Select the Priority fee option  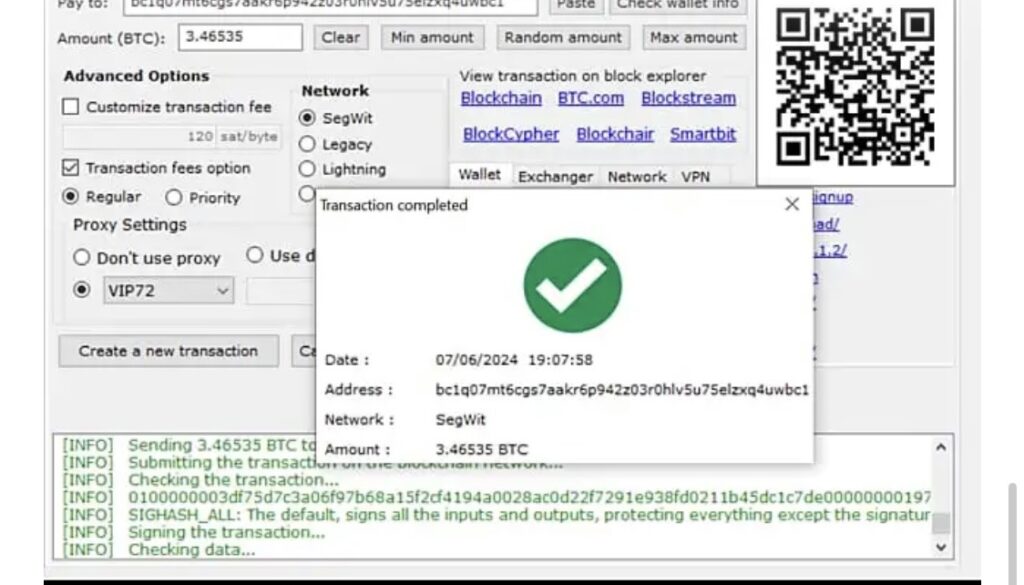point(174,197)
